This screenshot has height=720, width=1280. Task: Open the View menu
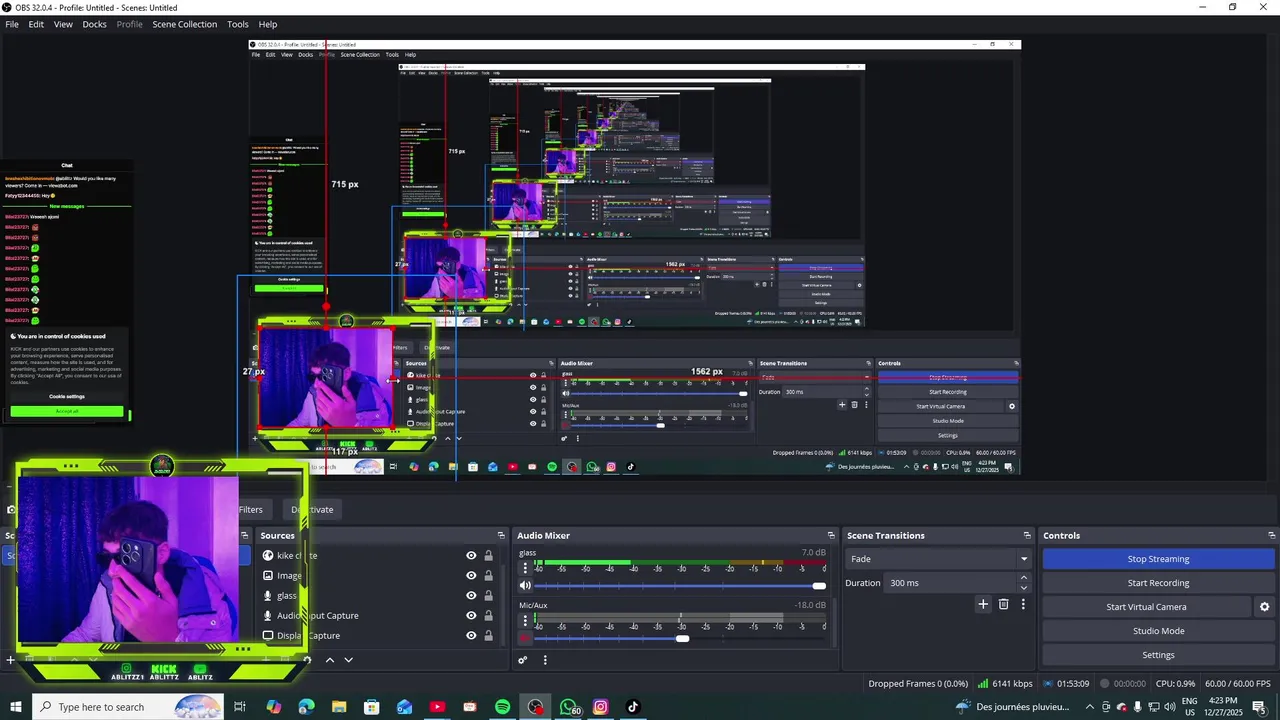(x=63, y=24)
